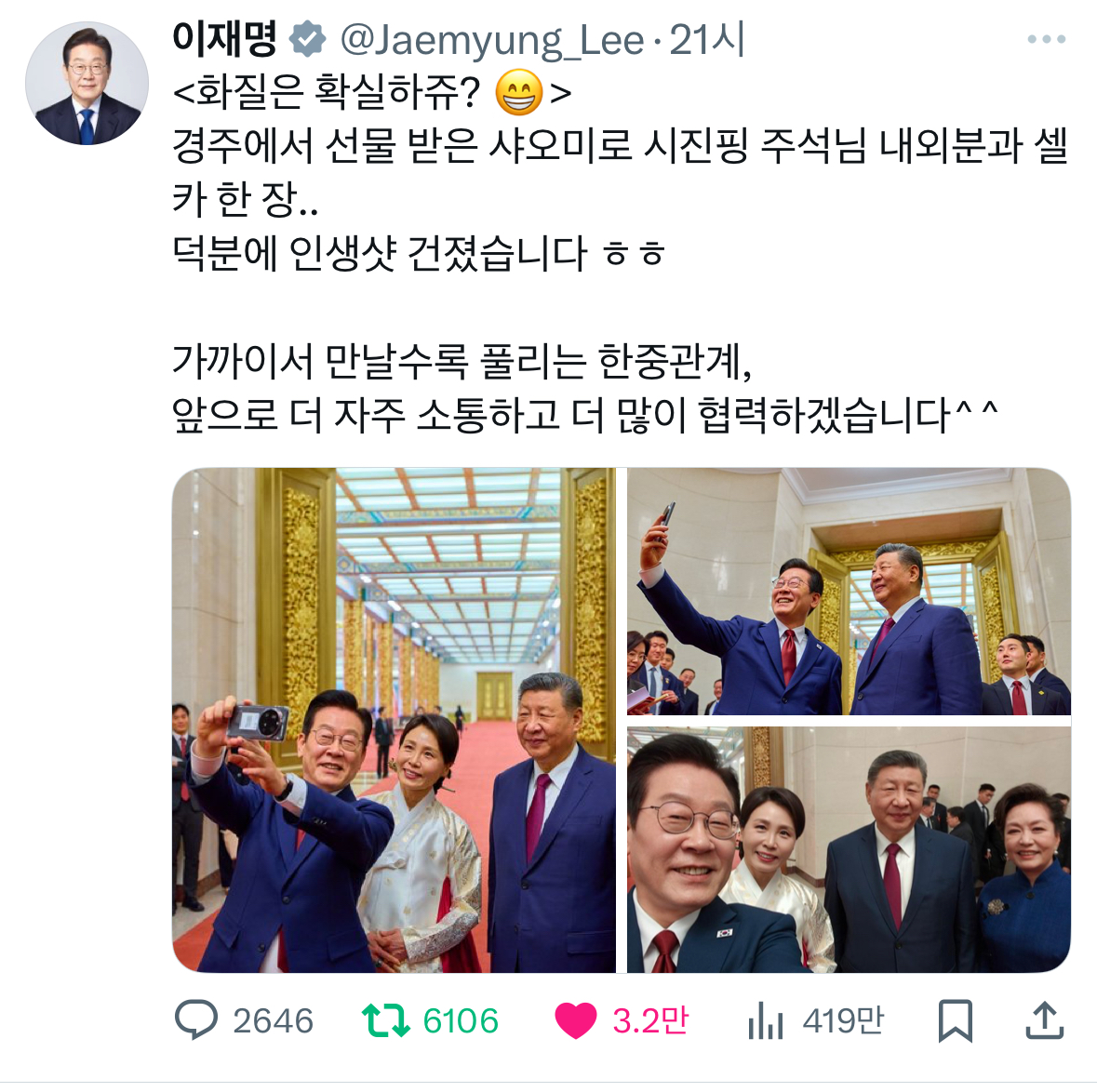The image size is (1097, 1092).
Task: Open the three-dot more options menu
Action: click(x=1047, y=40)
